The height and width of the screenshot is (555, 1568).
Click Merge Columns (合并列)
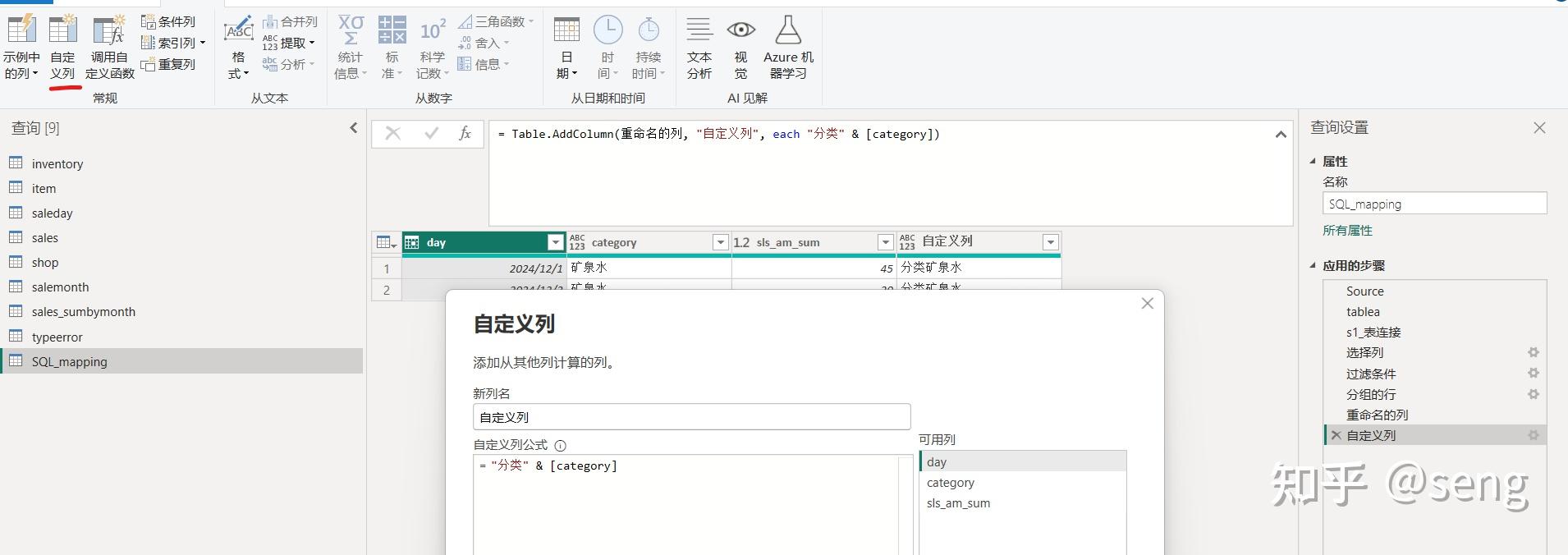[290, 21]
